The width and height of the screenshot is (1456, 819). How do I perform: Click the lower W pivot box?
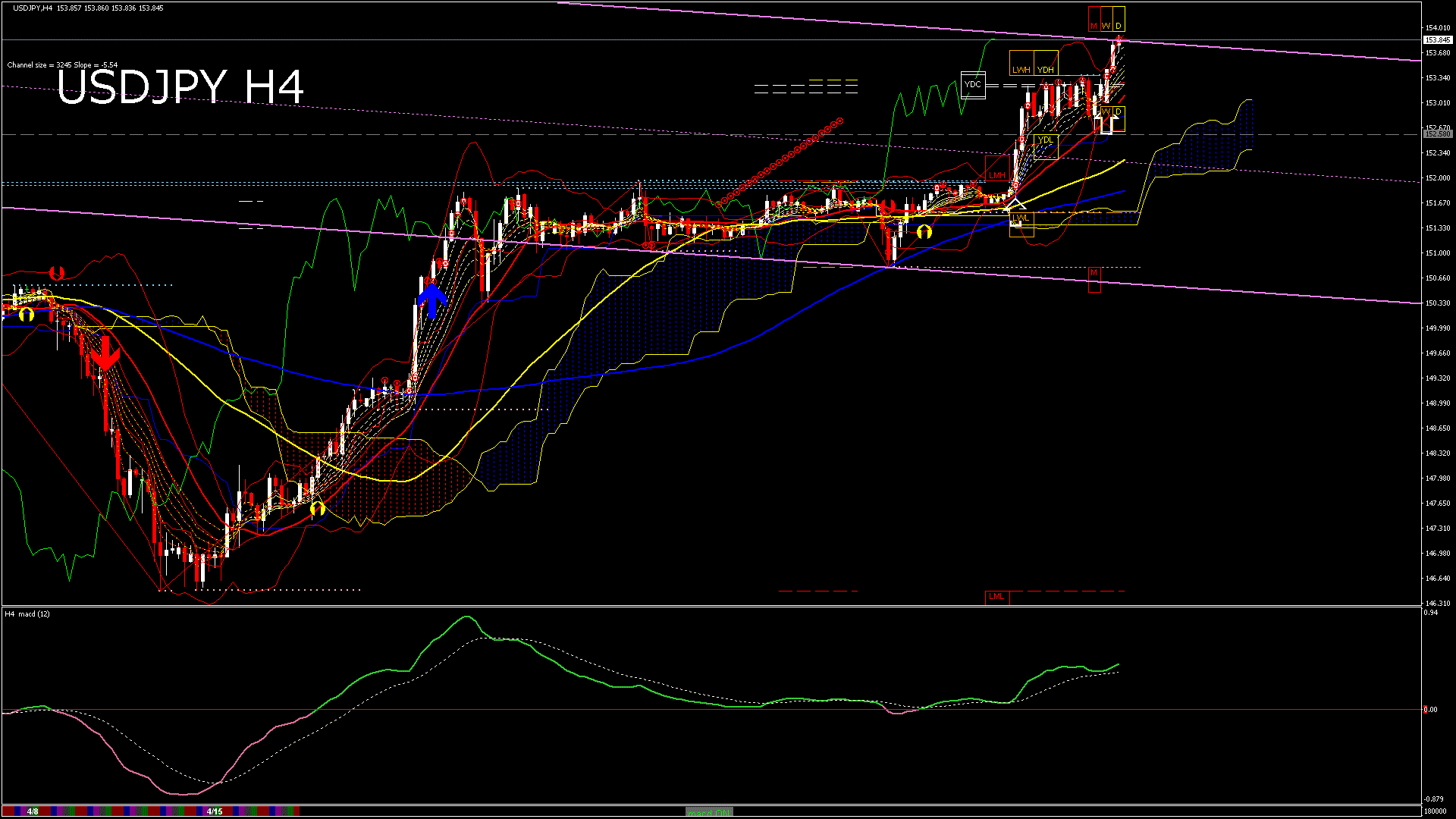[x=1106, y=120]
